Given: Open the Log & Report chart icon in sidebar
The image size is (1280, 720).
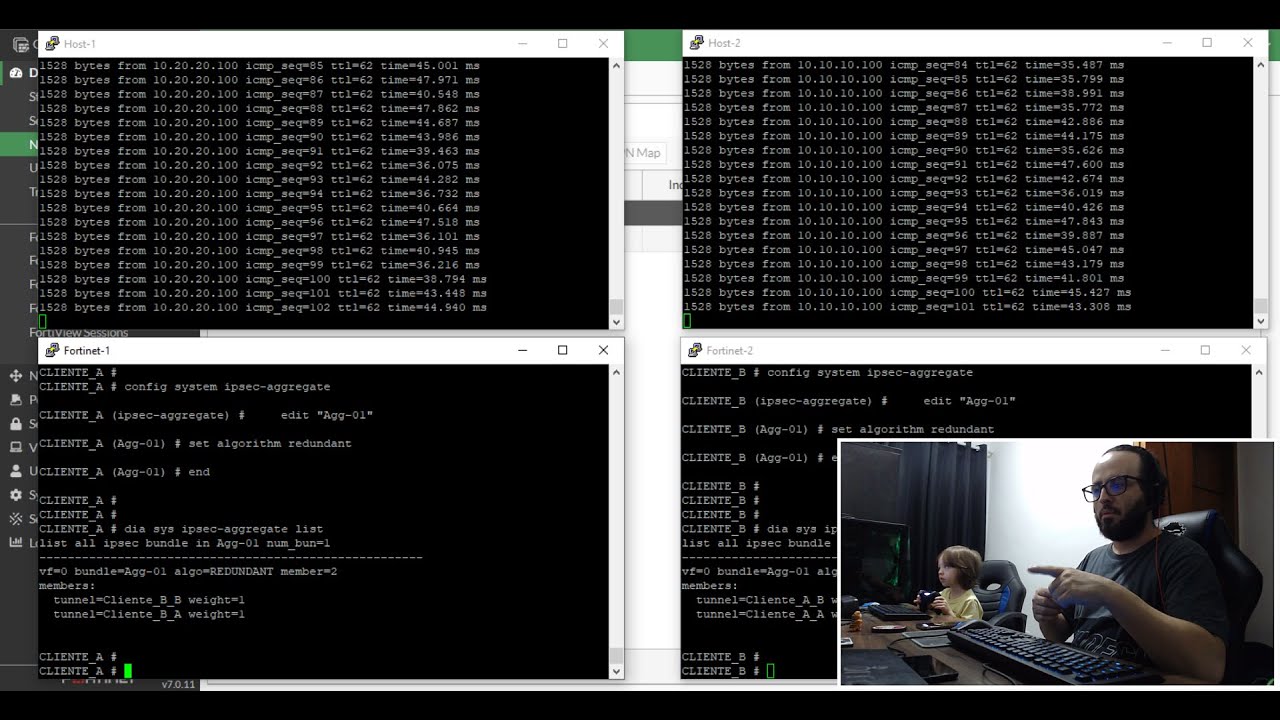Looking at the screenshot, I should click(x=17, y=543).
